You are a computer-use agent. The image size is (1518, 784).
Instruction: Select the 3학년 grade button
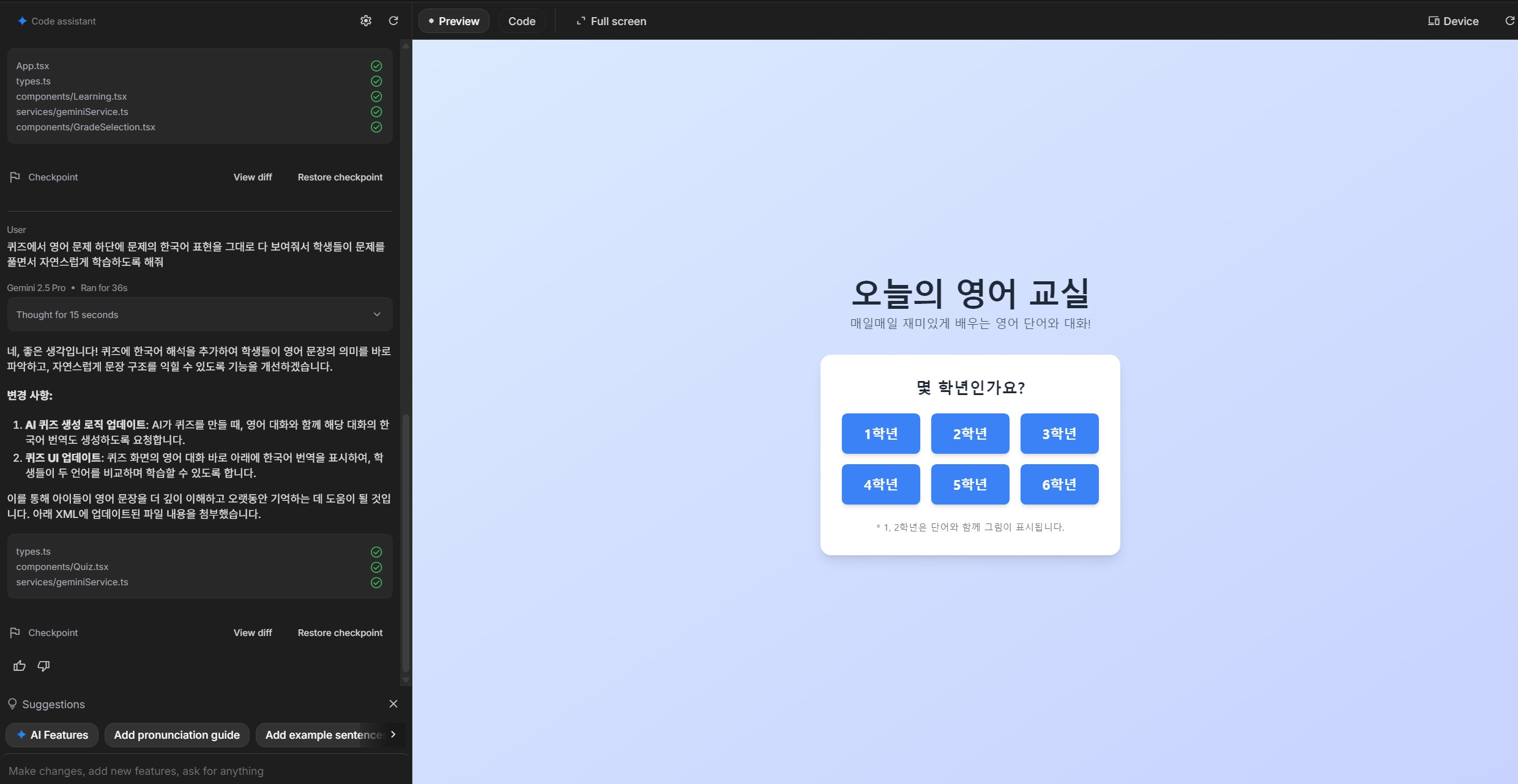point(1059,434)
